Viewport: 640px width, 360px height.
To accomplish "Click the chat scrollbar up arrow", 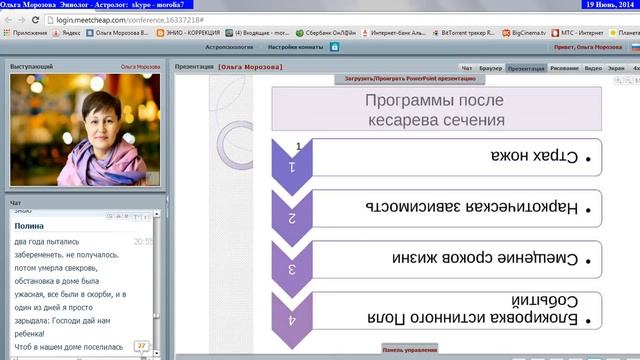I will coord(157,214).
